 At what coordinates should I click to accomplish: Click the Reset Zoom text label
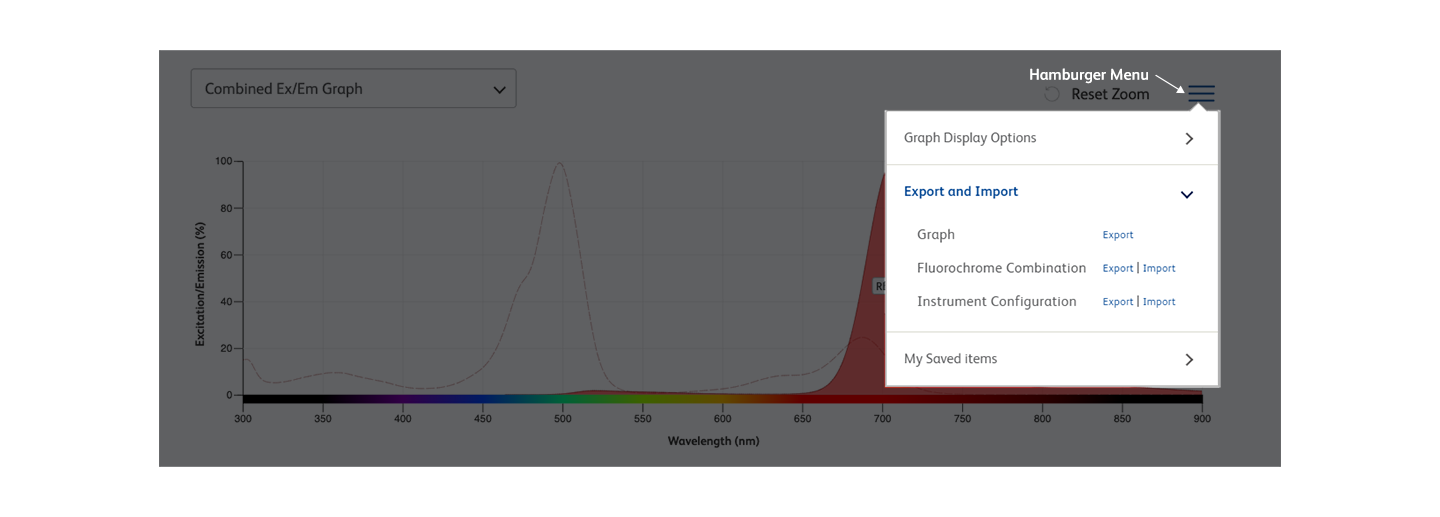coord(1110,94)
